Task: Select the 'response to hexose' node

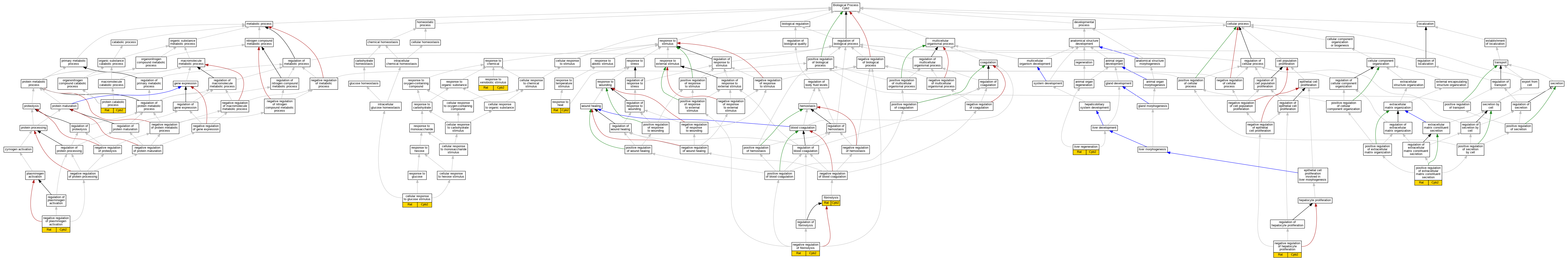Action: point(419,150)
